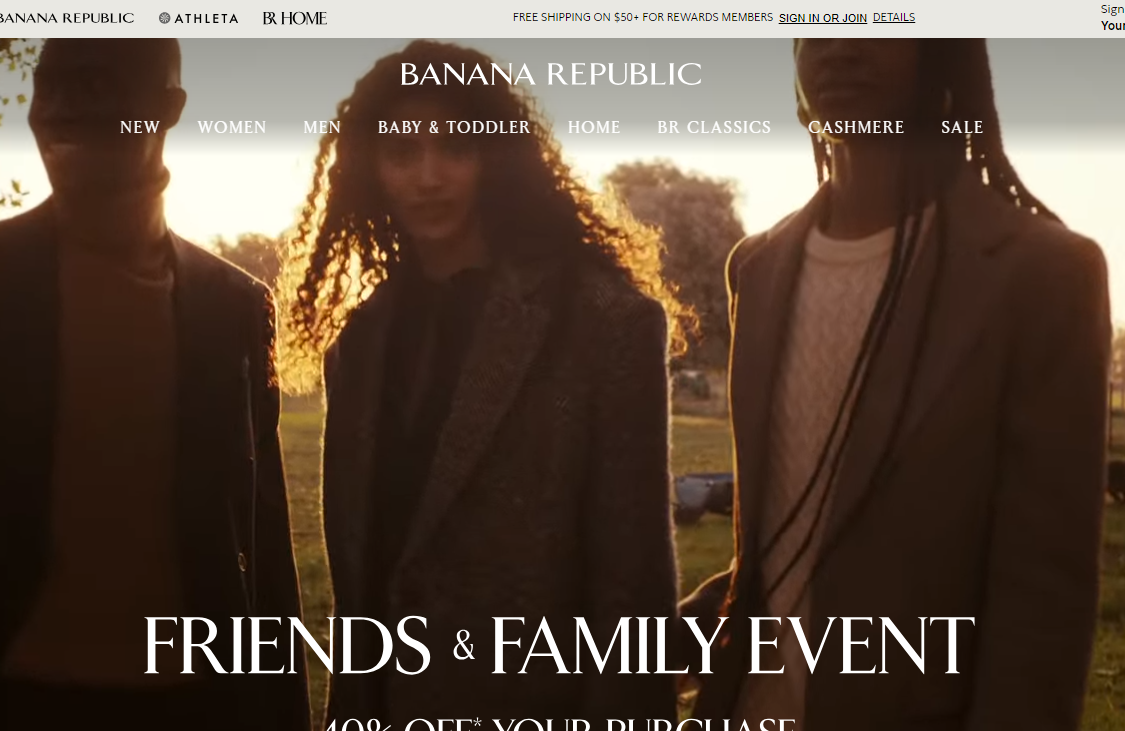Browse the BR Classics section
Screen dimensions: 1125x731
(x=714, y=127)
